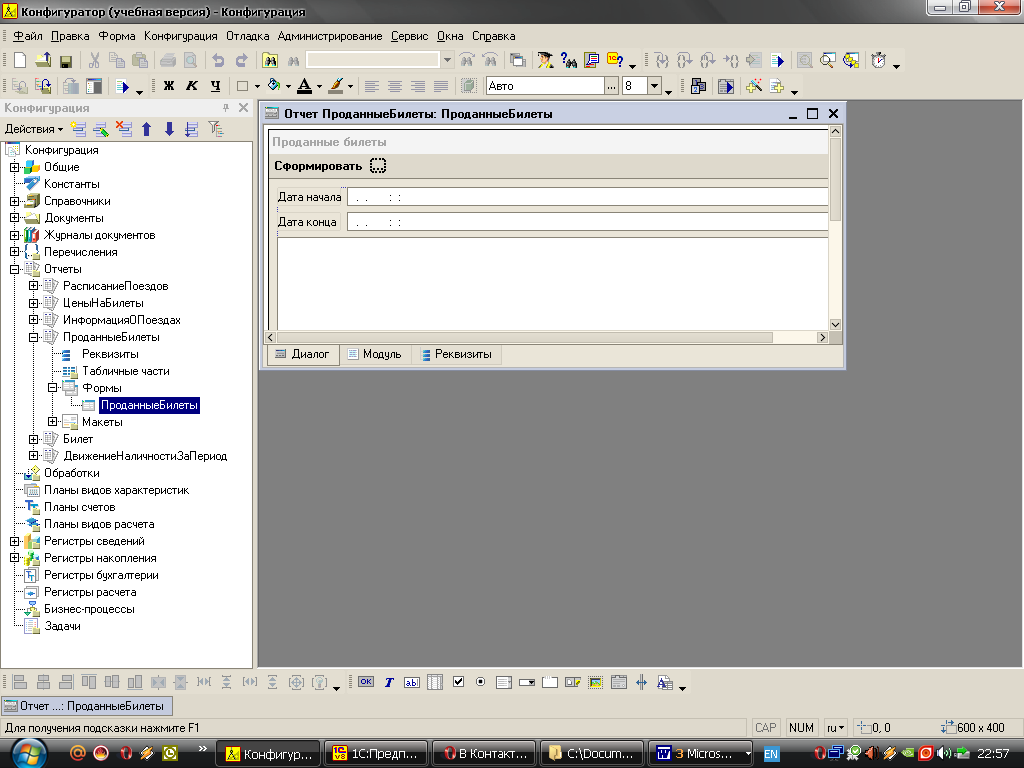Image resolution: width=1024 pixels, height=768 pixels.
Task: Open the Администрирование menu
Action: (330, 36)
